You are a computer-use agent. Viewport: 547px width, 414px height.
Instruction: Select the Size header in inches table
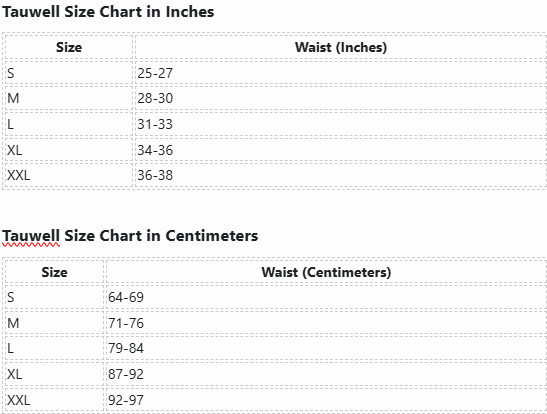[x=69, y=47]
